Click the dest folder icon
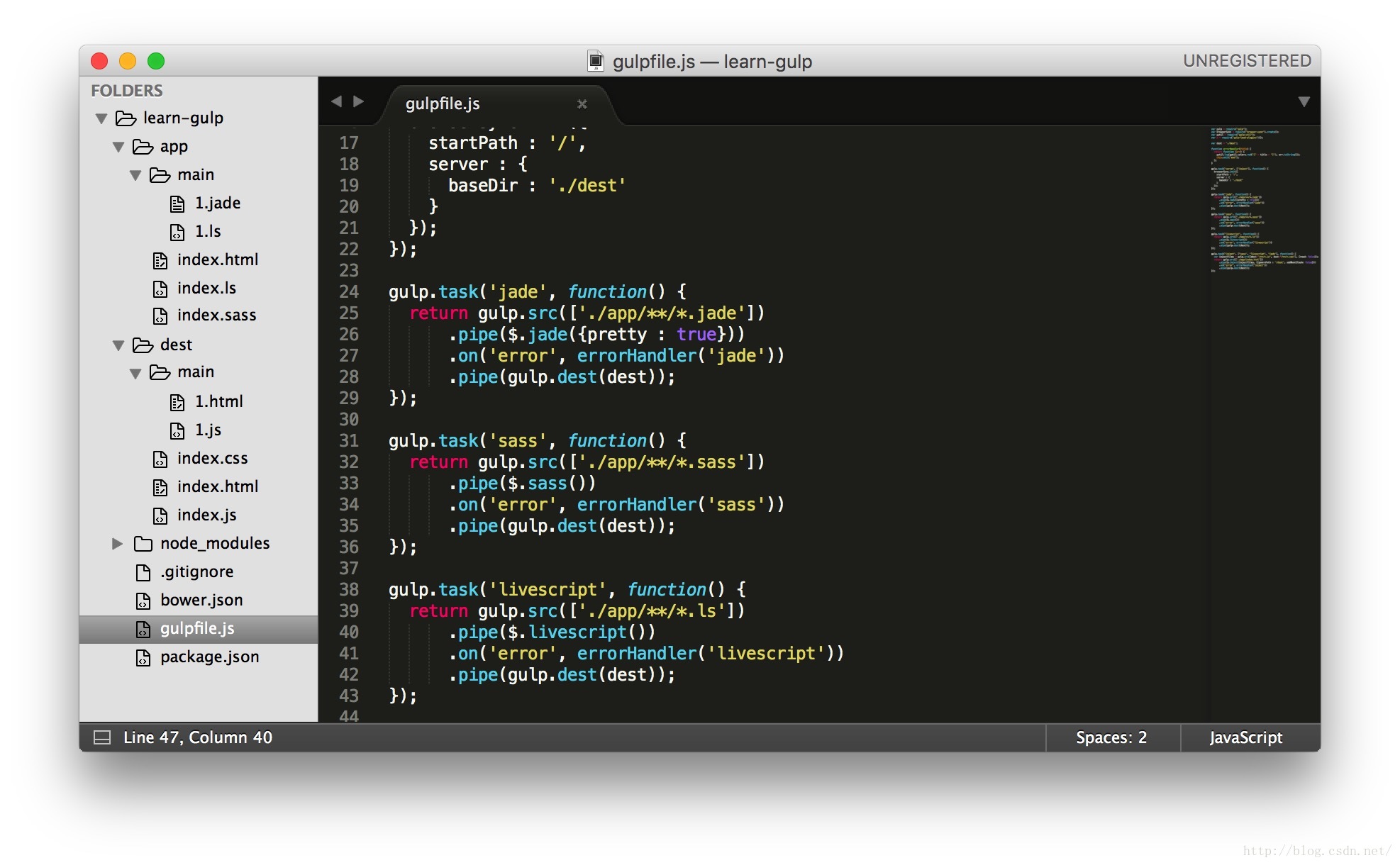The width and height of the screenshot is (1400, 865). click(143, 345)
